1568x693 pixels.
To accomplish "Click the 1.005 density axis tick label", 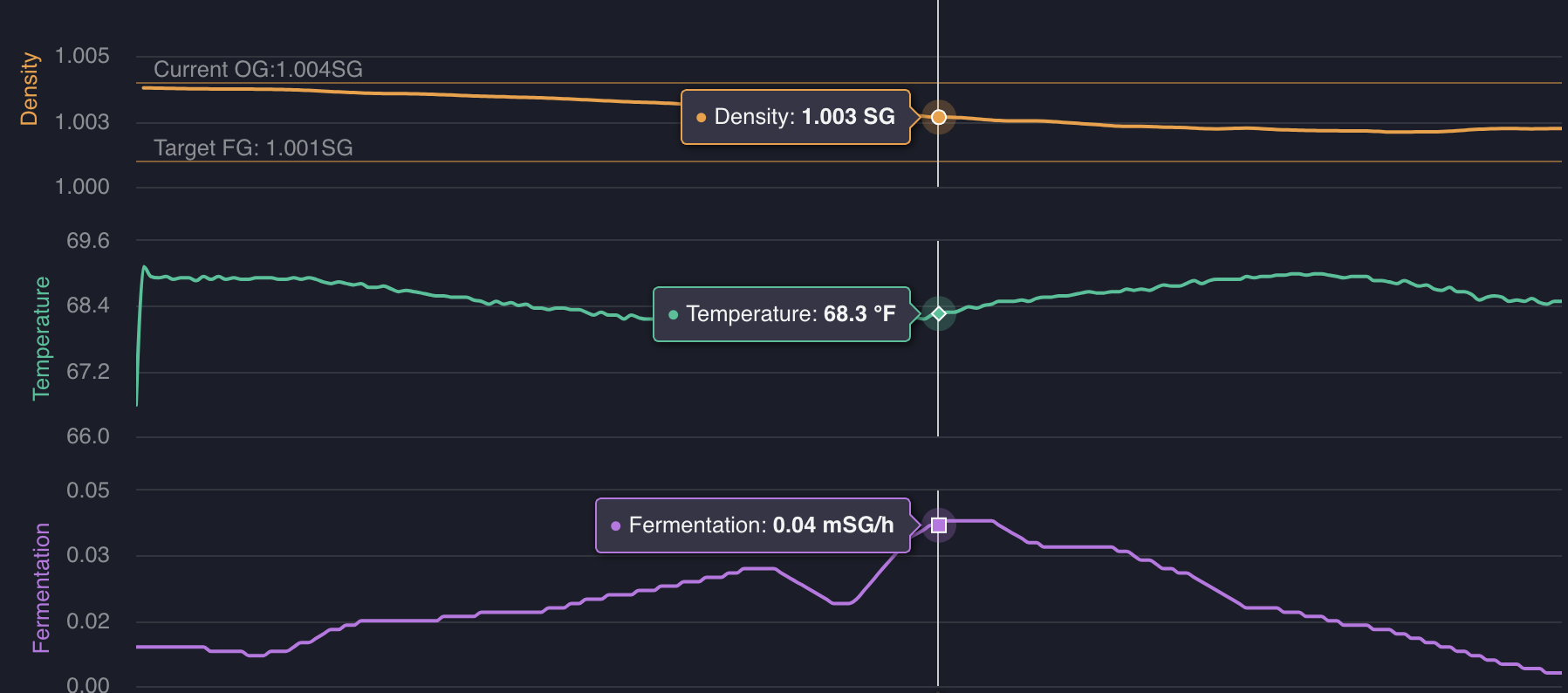I will click(82, 56).
